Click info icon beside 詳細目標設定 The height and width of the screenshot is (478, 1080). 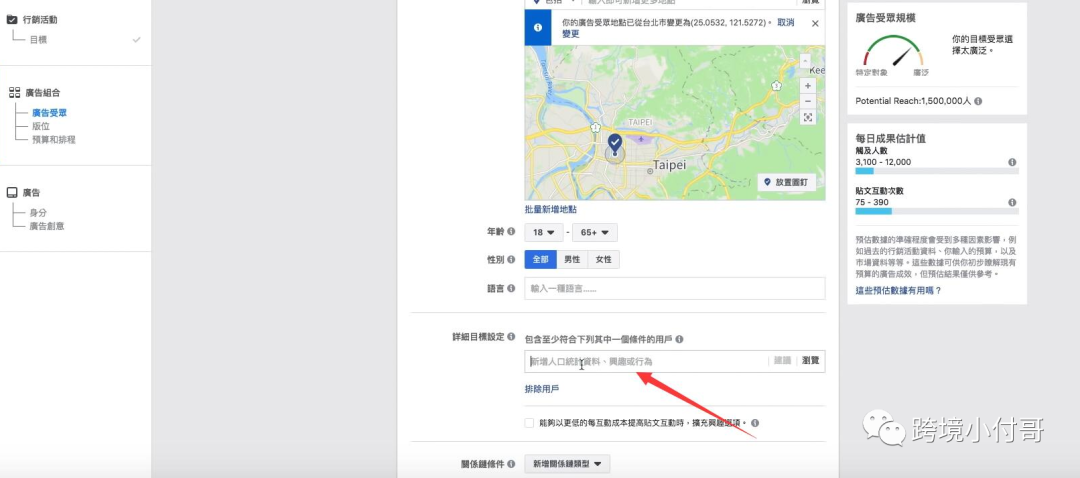pos(511,337)
